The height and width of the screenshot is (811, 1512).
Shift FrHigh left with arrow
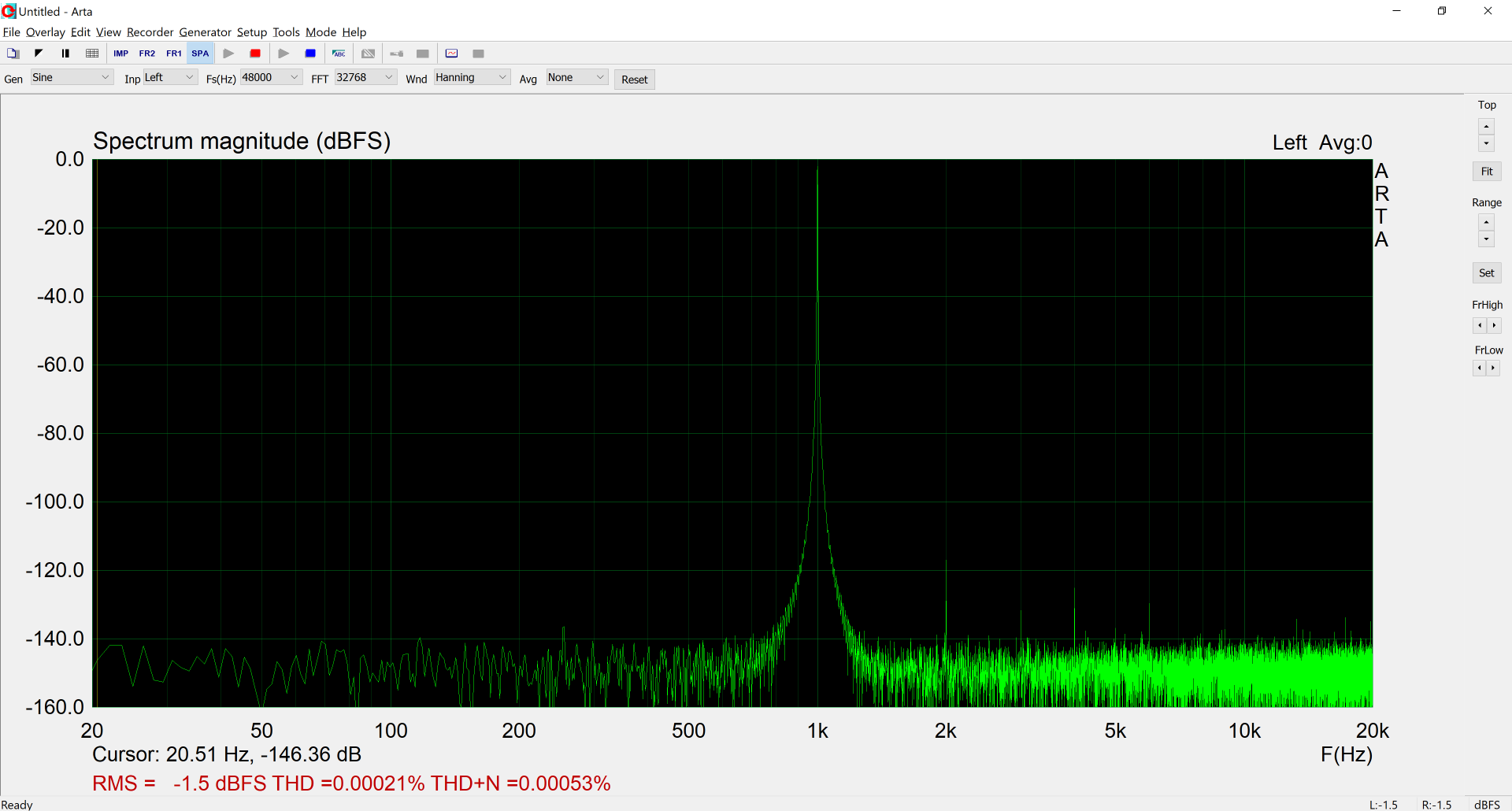[x=1480, y=325]
